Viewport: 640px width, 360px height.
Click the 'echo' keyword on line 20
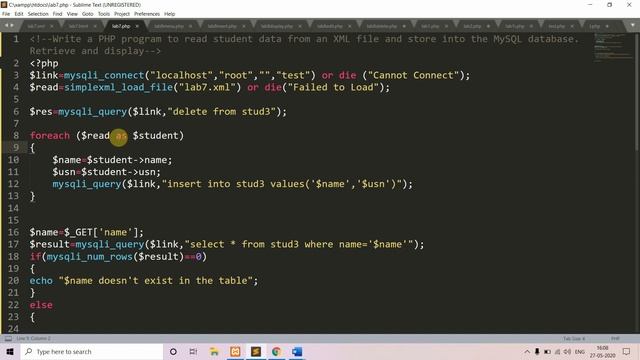pos(41,281)
